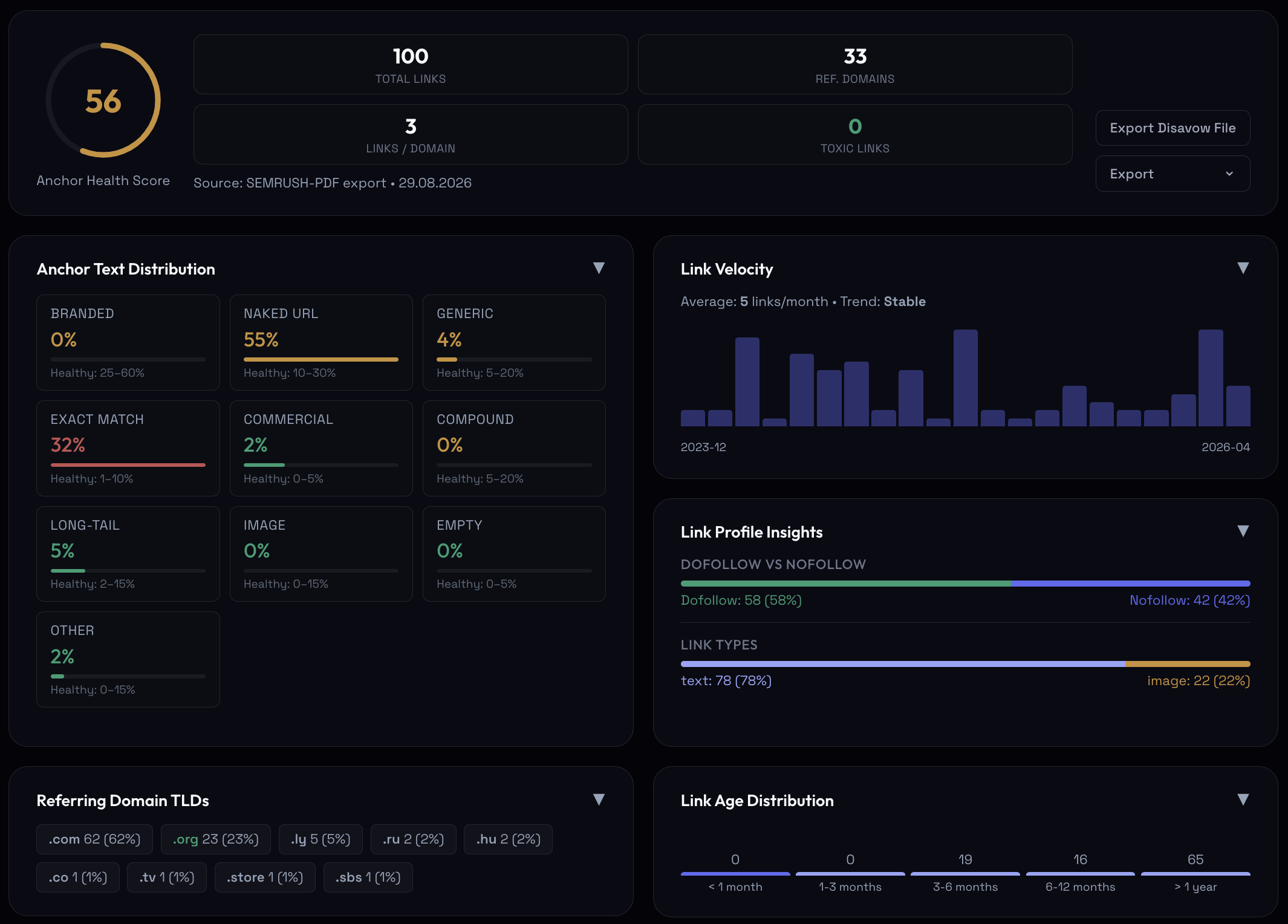Click the Export Disavow File button
The image size is (1288, 924).
click(1173, 128)
